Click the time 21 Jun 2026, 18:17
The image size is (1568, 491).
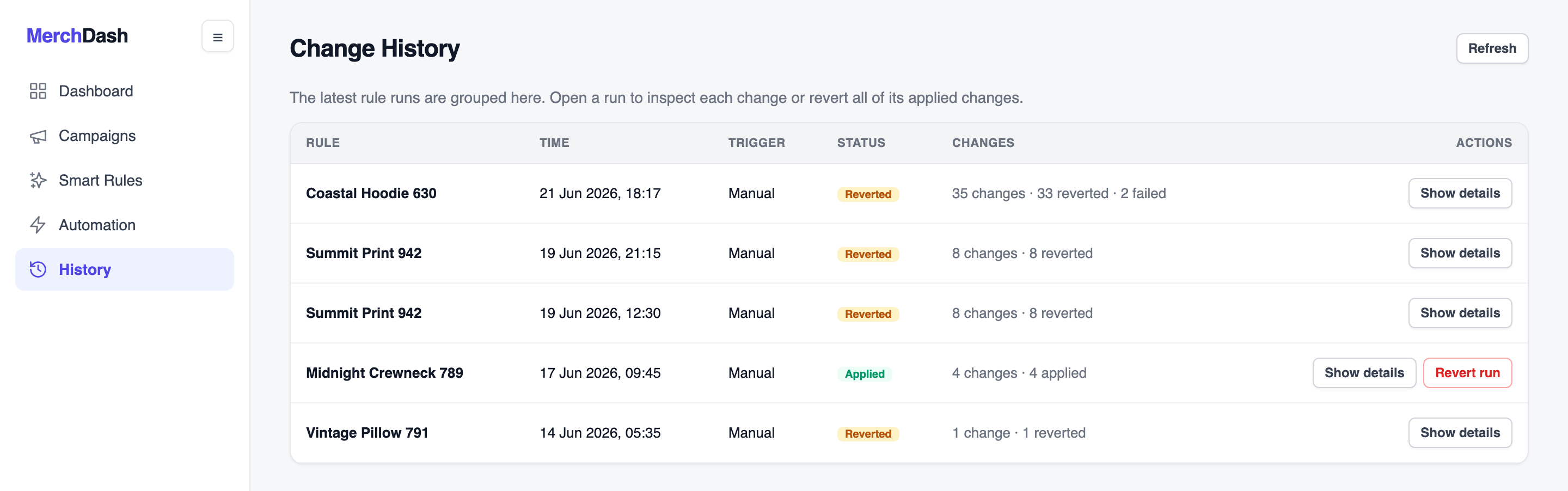coord(599,193)
